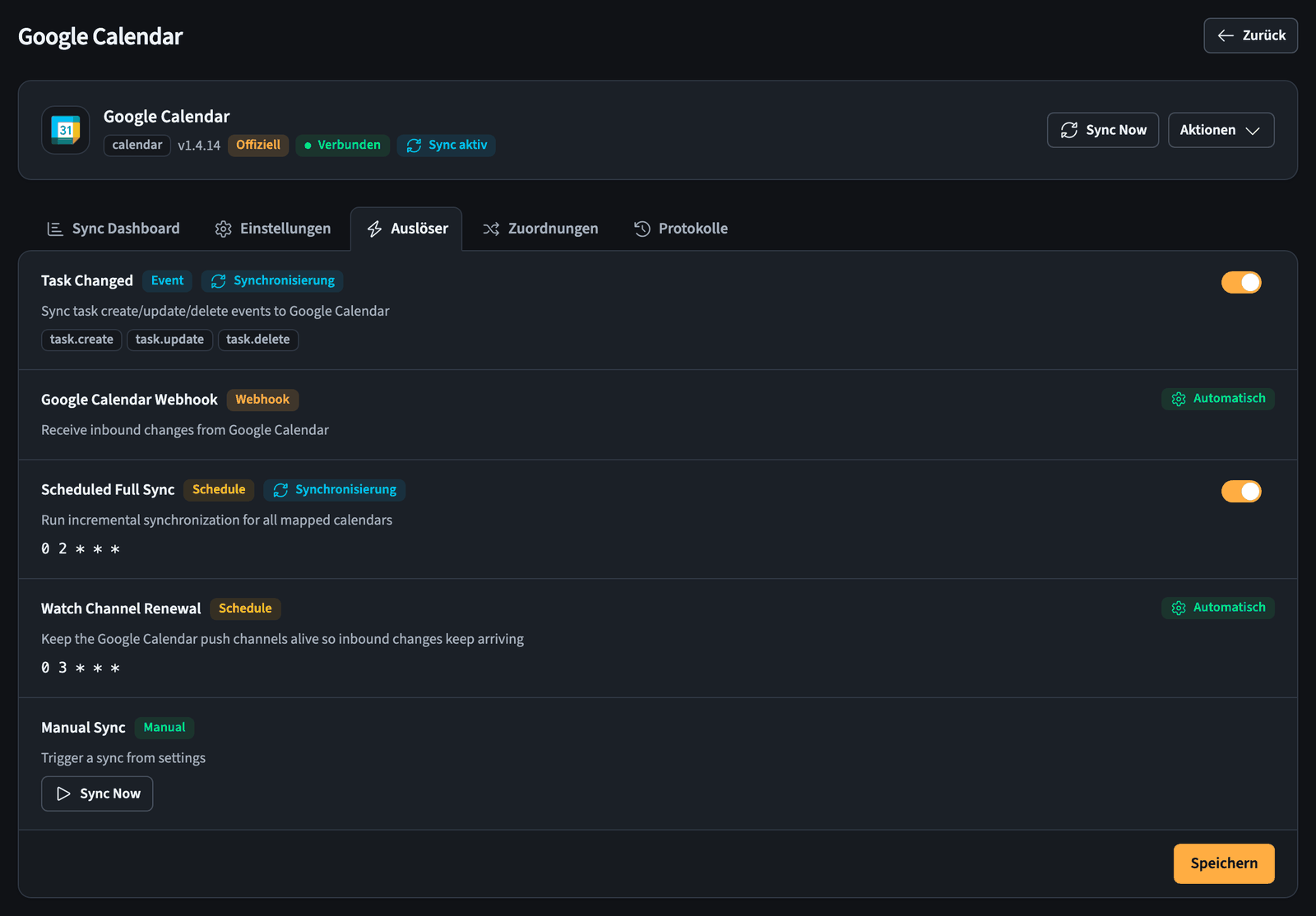The image size is (1316, 916).
Task: Click the shuffle icon on Zuordnungen tab
Action: pyautogui.click(x=491, y=229)
